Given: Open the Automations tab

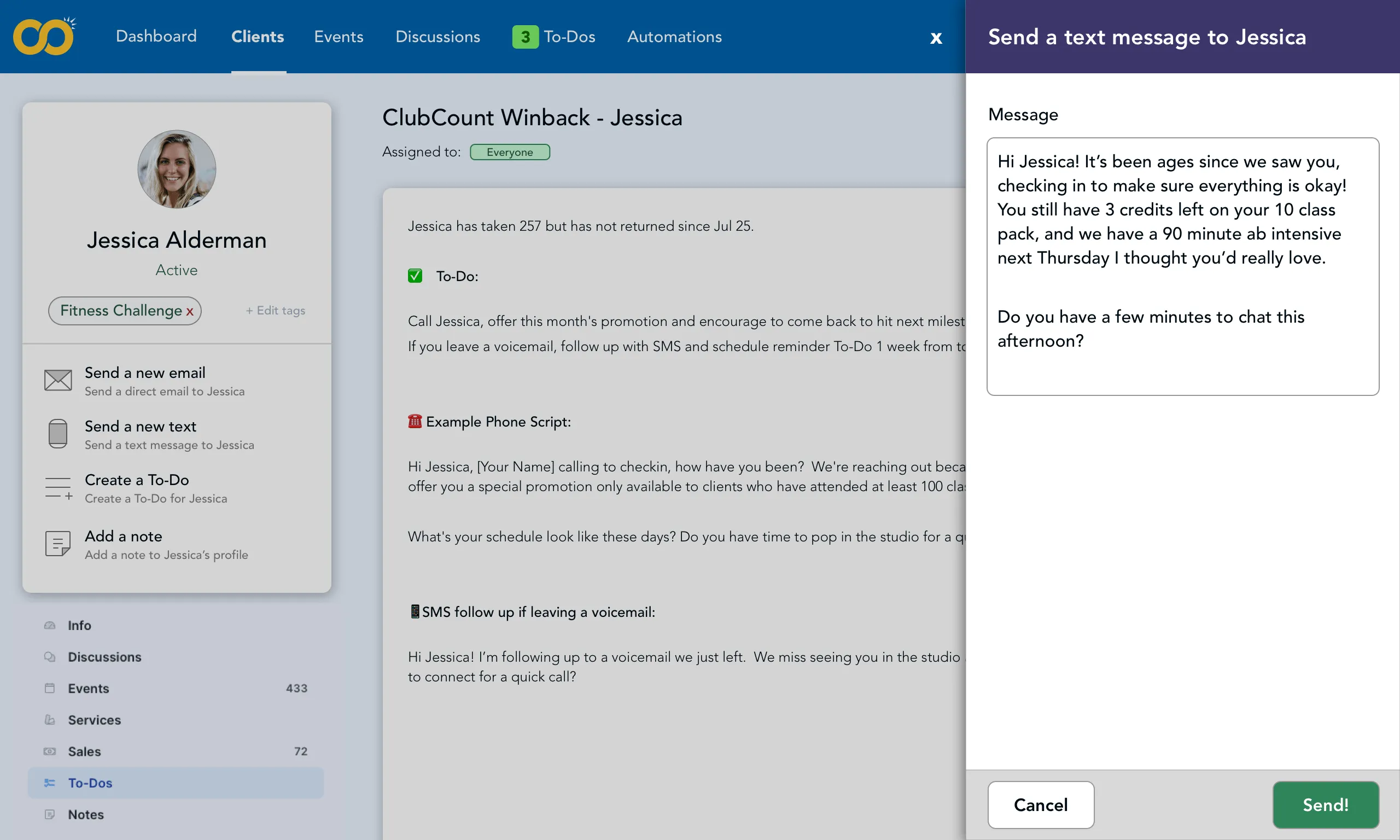Looking at the screenshot, I should (674, 37).
